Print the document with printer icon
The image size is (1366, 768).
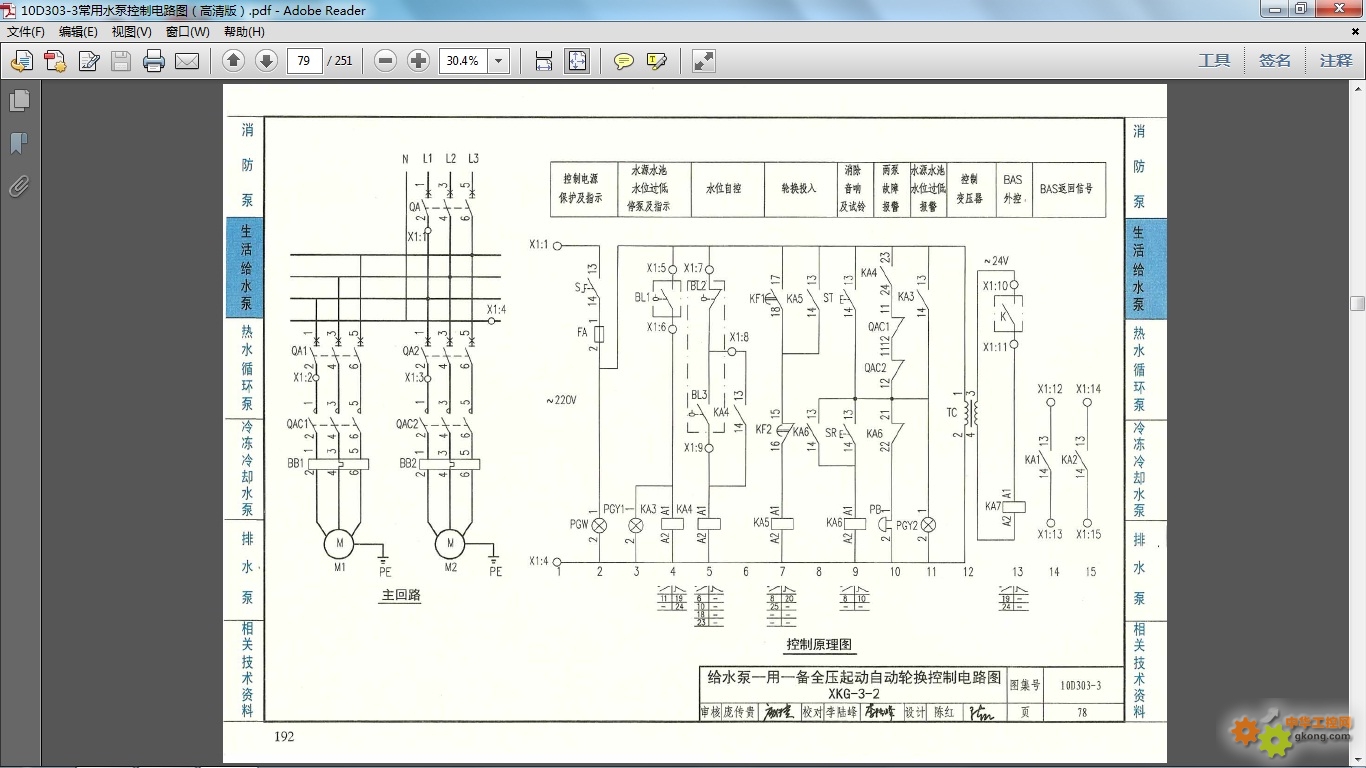[154, 61]
